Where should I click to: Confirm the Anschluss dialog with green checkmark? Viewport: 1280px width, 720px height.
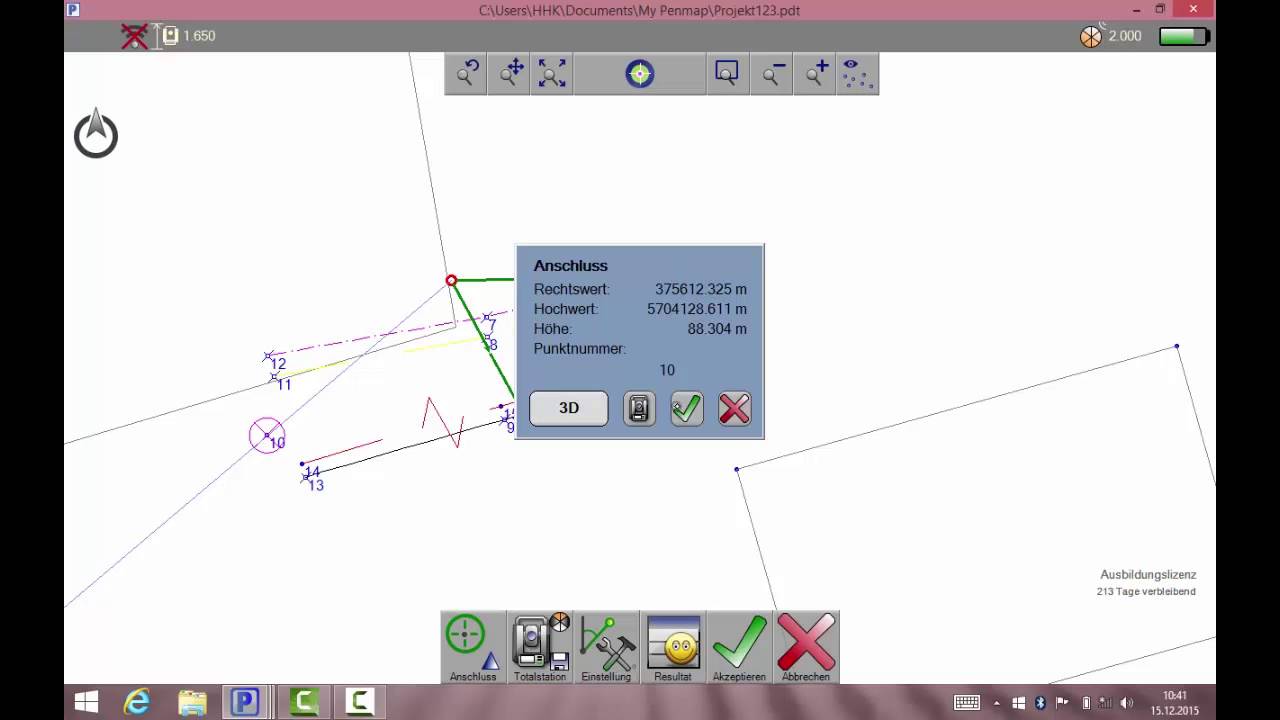point(687,408)
